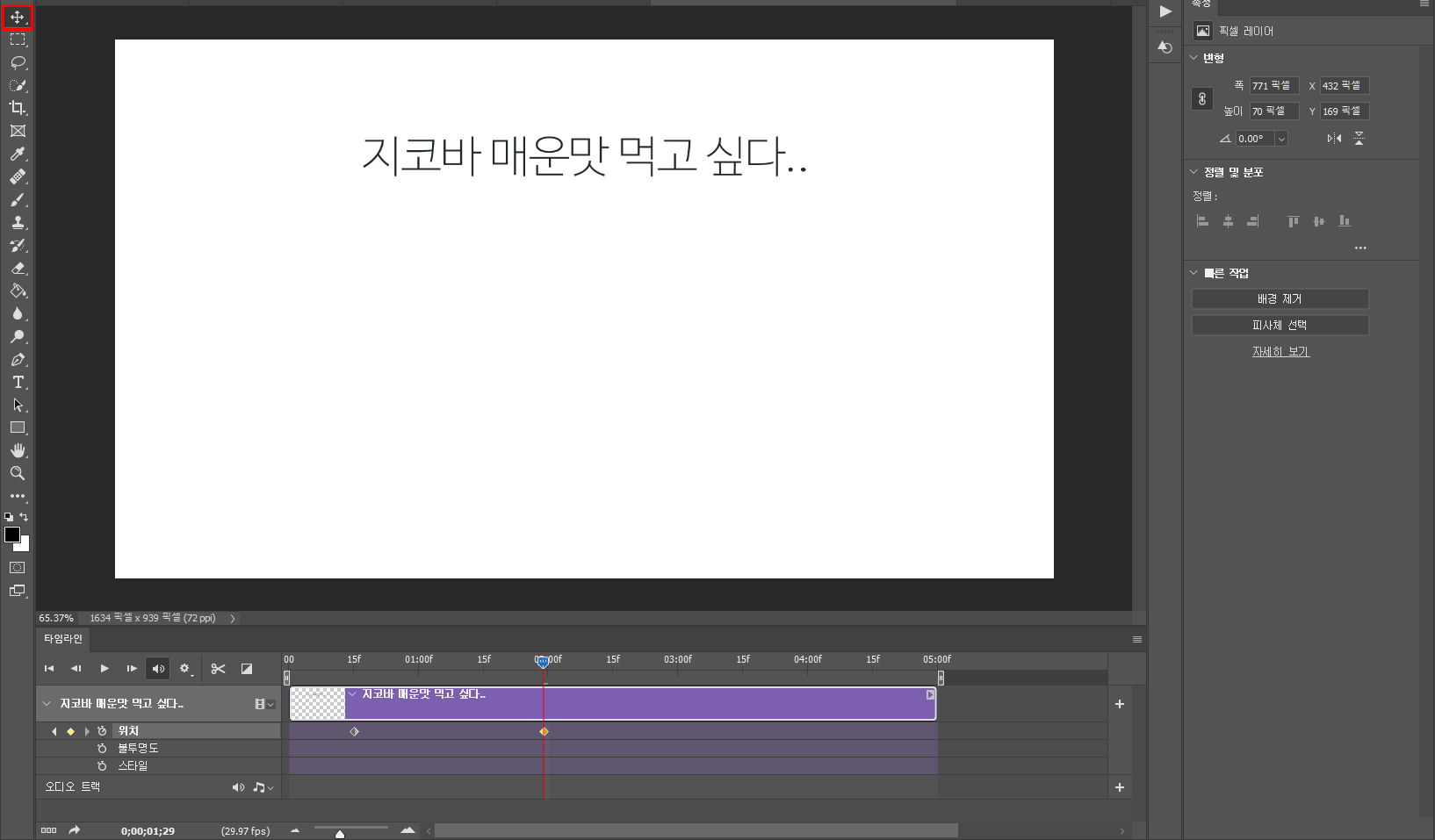1435x840 pixels.
Task: Collapse the 지코바 매운맛 video track
Action: coord(47,704)
